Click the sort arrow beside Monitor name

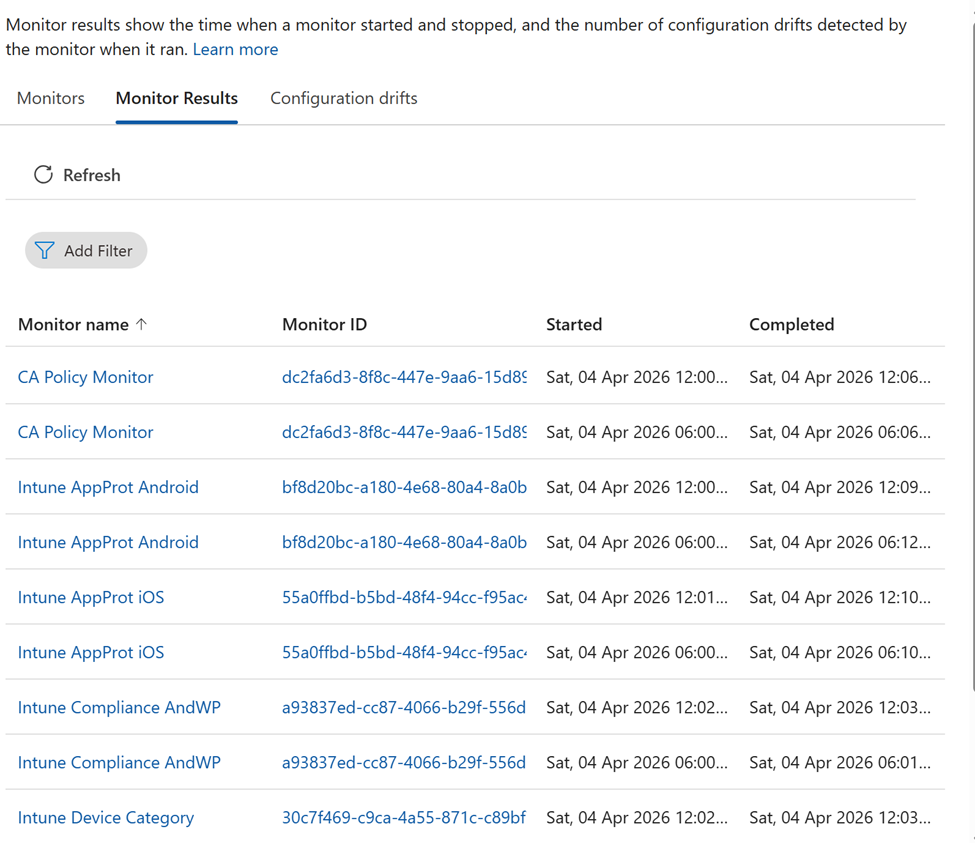point(141,324)
